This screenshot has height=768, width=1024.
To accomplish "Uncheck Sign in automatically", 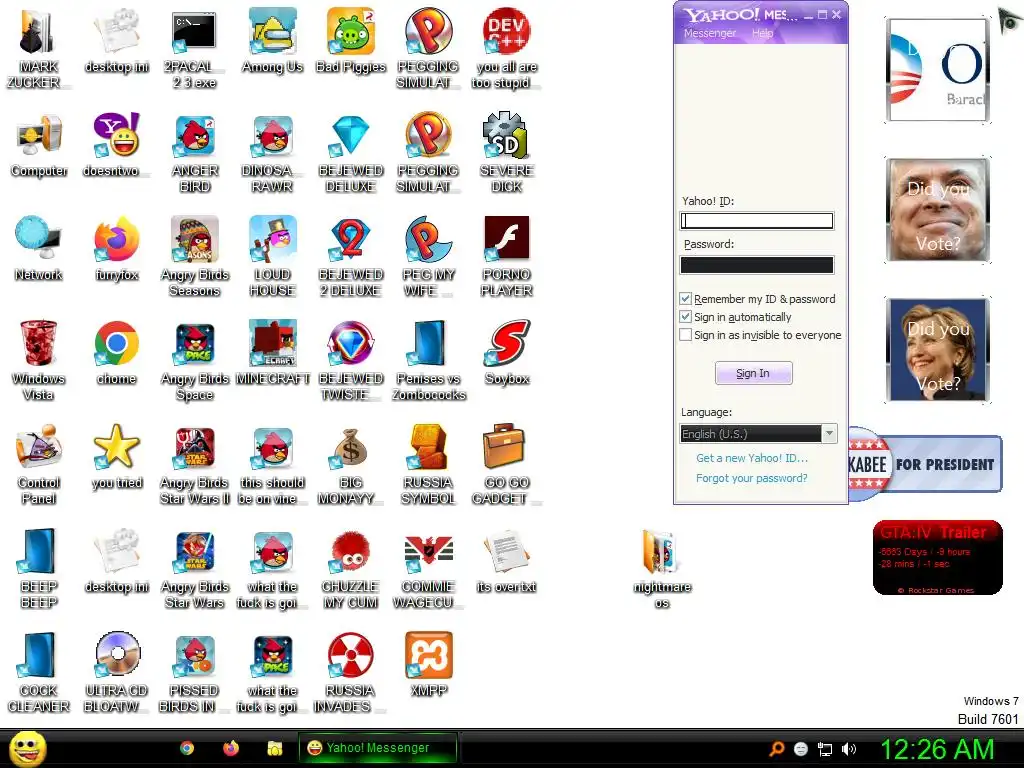I will 685,317.
